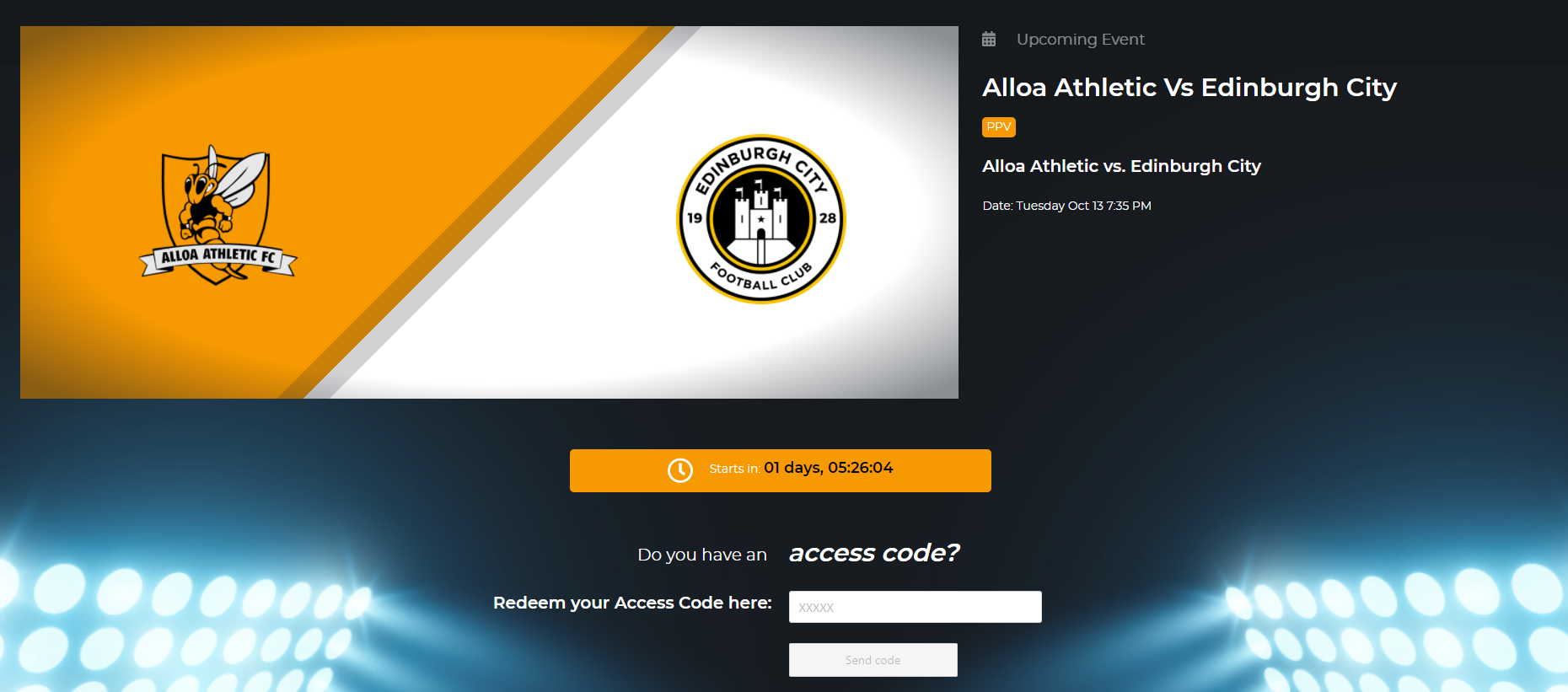Click the Send code button

pyautogui.click(x=873, y=660)
